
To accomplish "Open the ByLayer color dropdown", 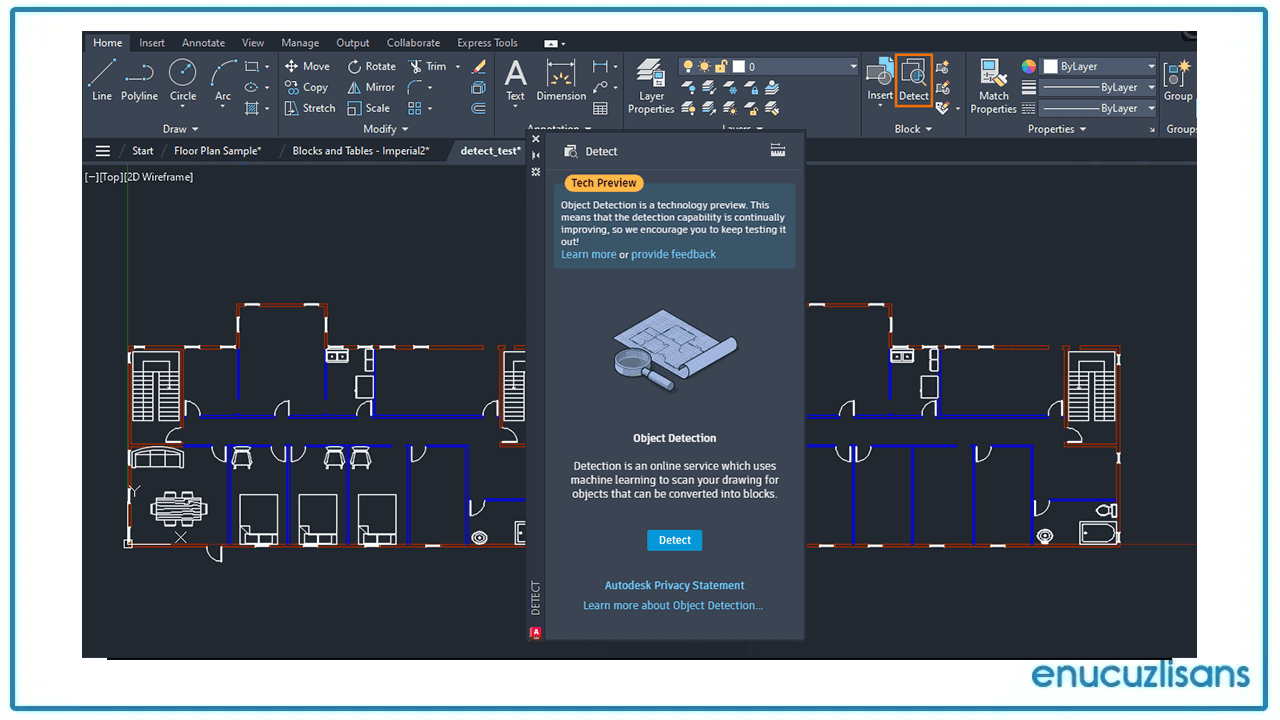I will (x=1151, y=66).
